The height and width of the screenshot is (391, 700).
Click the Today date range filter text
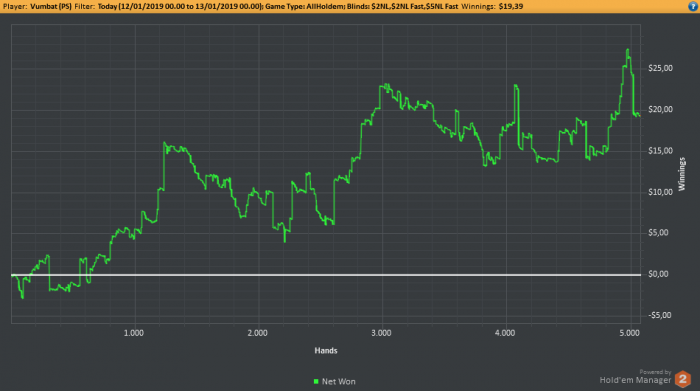(180, 6)
